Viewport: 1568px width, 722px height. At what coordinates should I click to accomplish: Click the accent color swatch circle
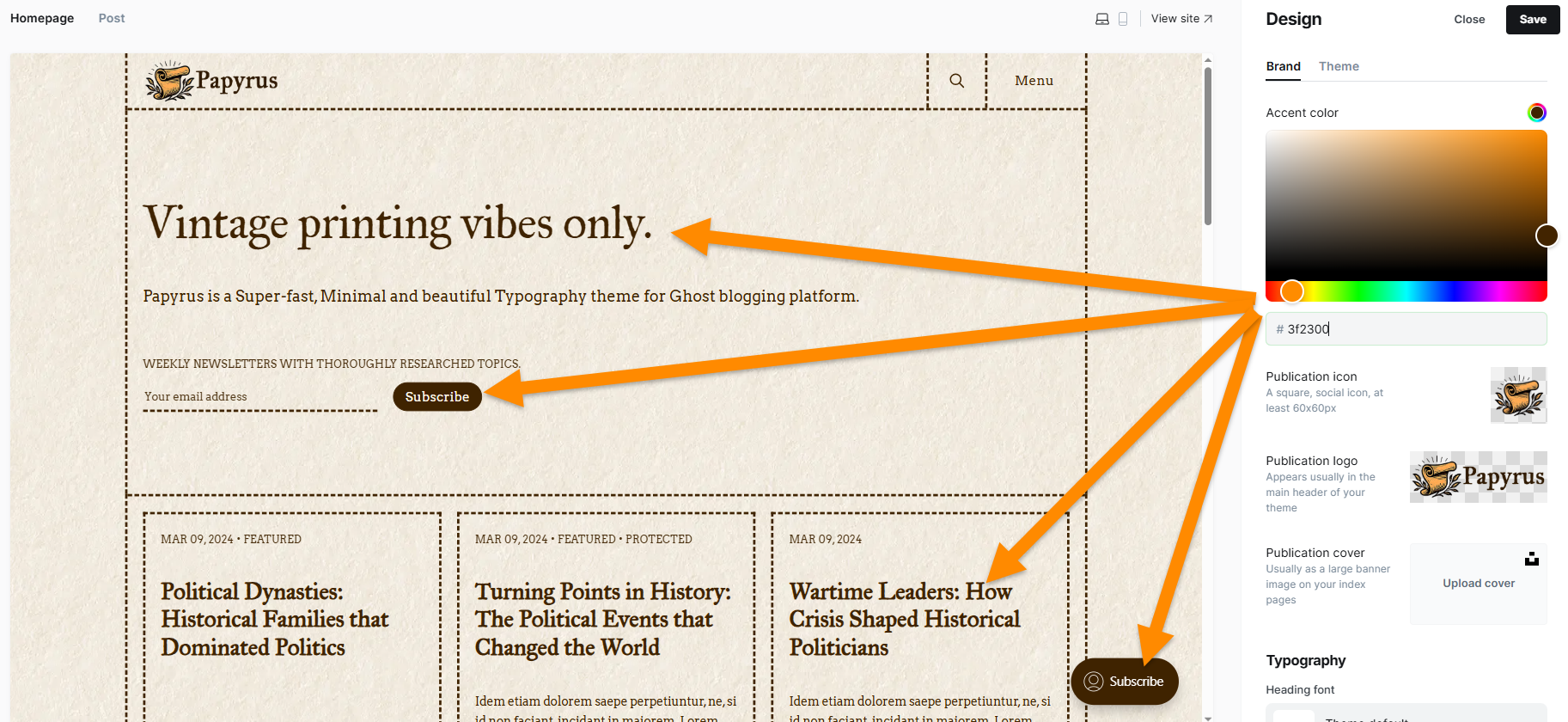pyautogui.click(x=1537, y=113)
